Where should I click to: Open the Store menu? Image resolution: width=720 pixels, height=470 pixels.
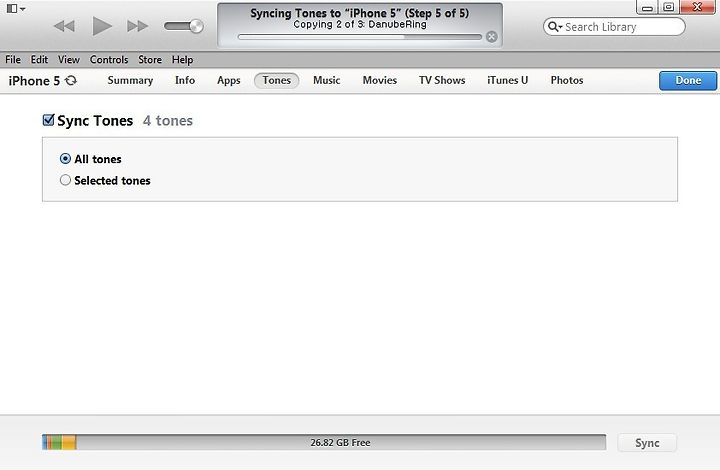(x=150, y=60)
